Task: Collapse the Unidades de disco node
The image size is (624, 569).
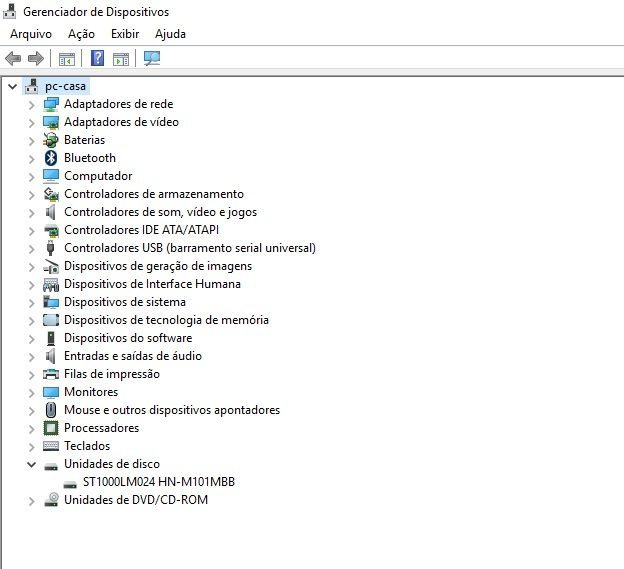Action: point(31,464)
